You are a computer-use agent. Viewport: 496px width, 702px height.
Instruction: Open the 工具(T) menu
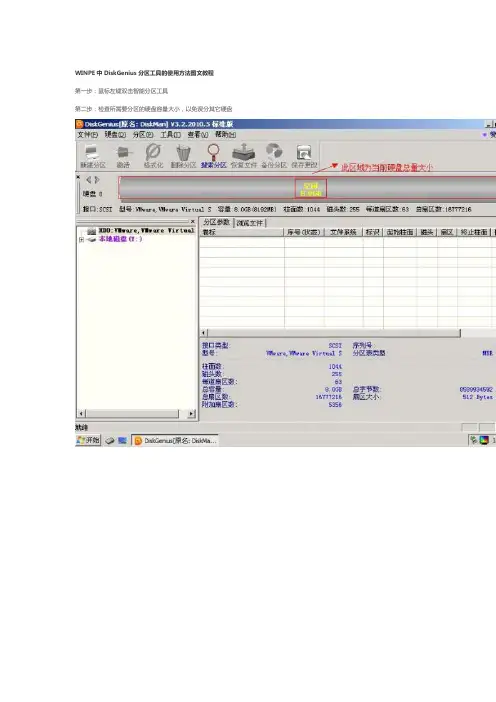171,135
